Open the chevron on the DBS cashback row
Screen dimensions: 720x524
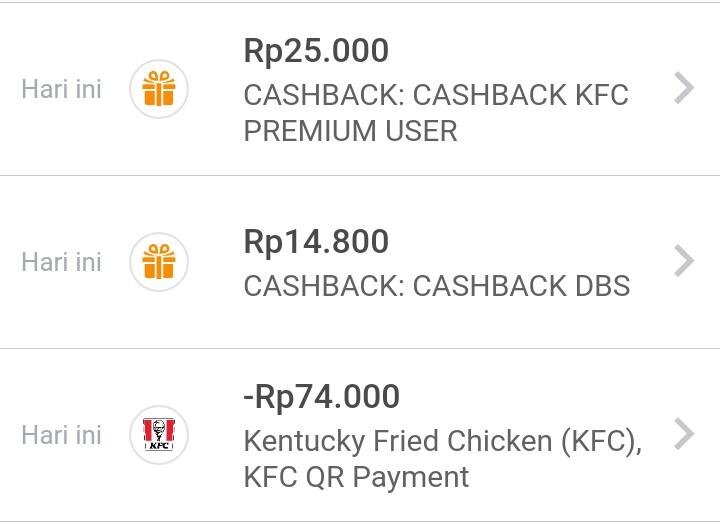(684, 261)
